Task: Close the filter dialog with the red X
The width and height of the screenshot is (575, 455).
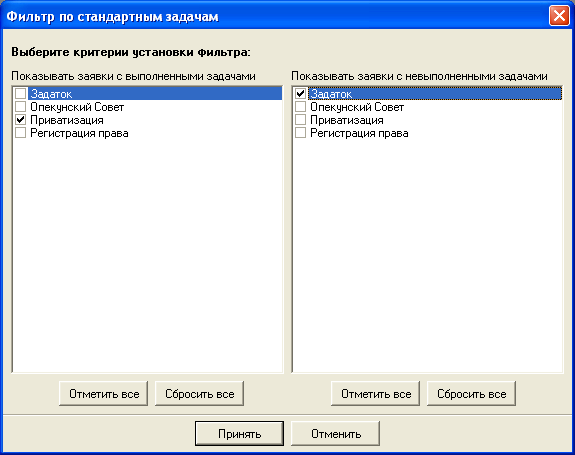Action: (559, 16)
